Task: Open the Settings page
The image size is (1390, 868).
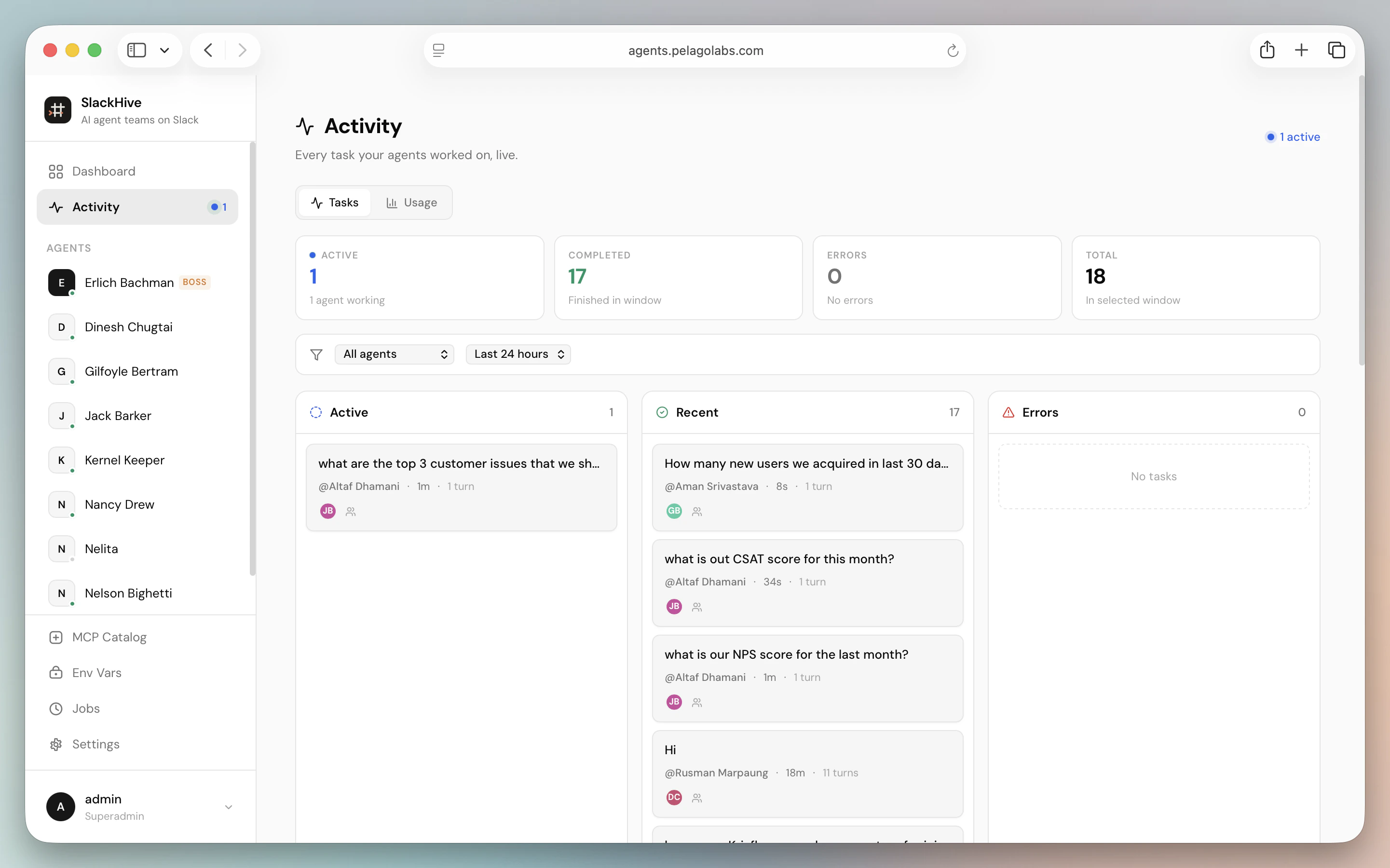Action: [x=137, y=744]
